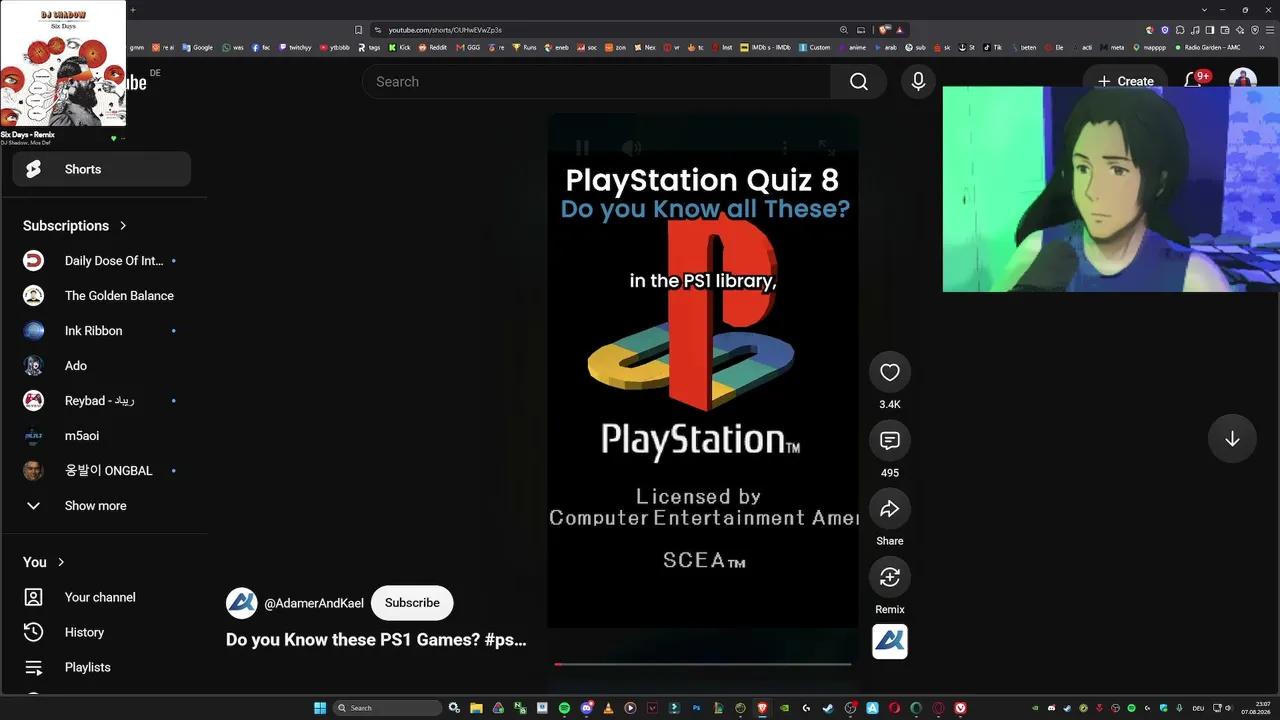
Task: Open the Google bookmark
Action: pos(197,47)
